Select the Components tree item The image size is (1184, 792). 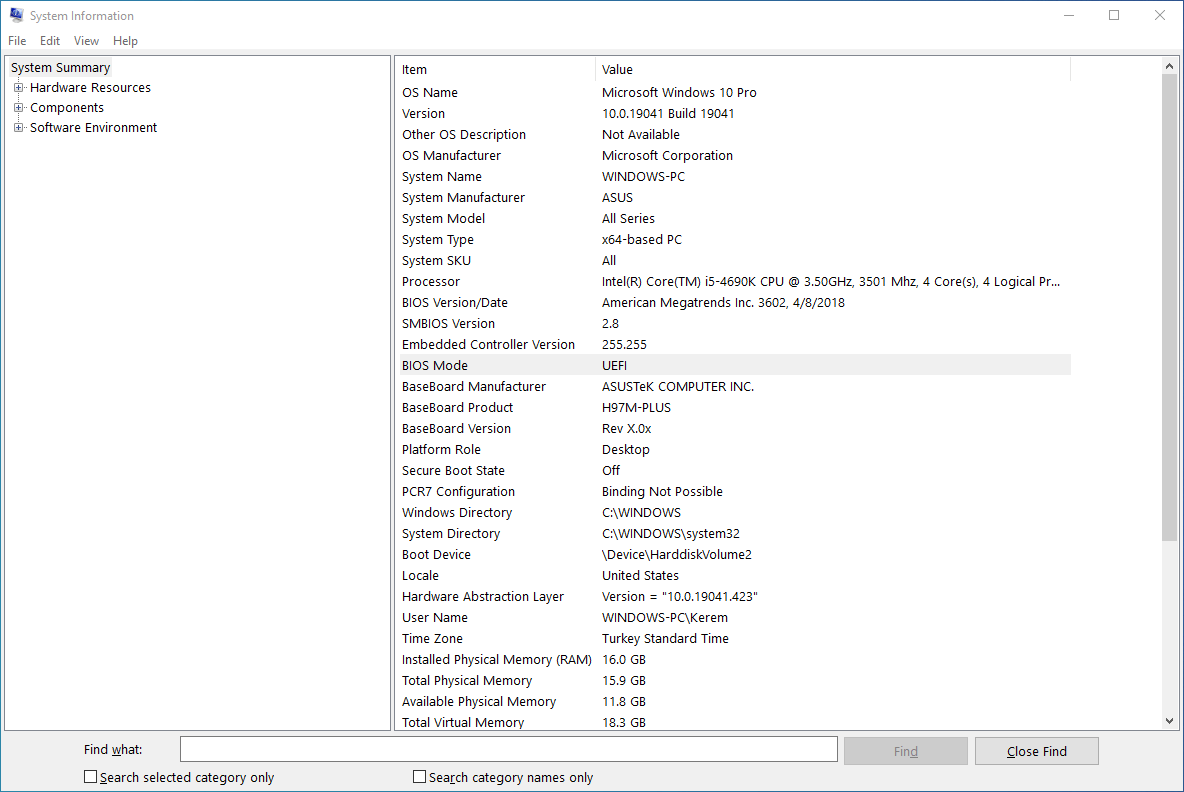pos(66,107)
